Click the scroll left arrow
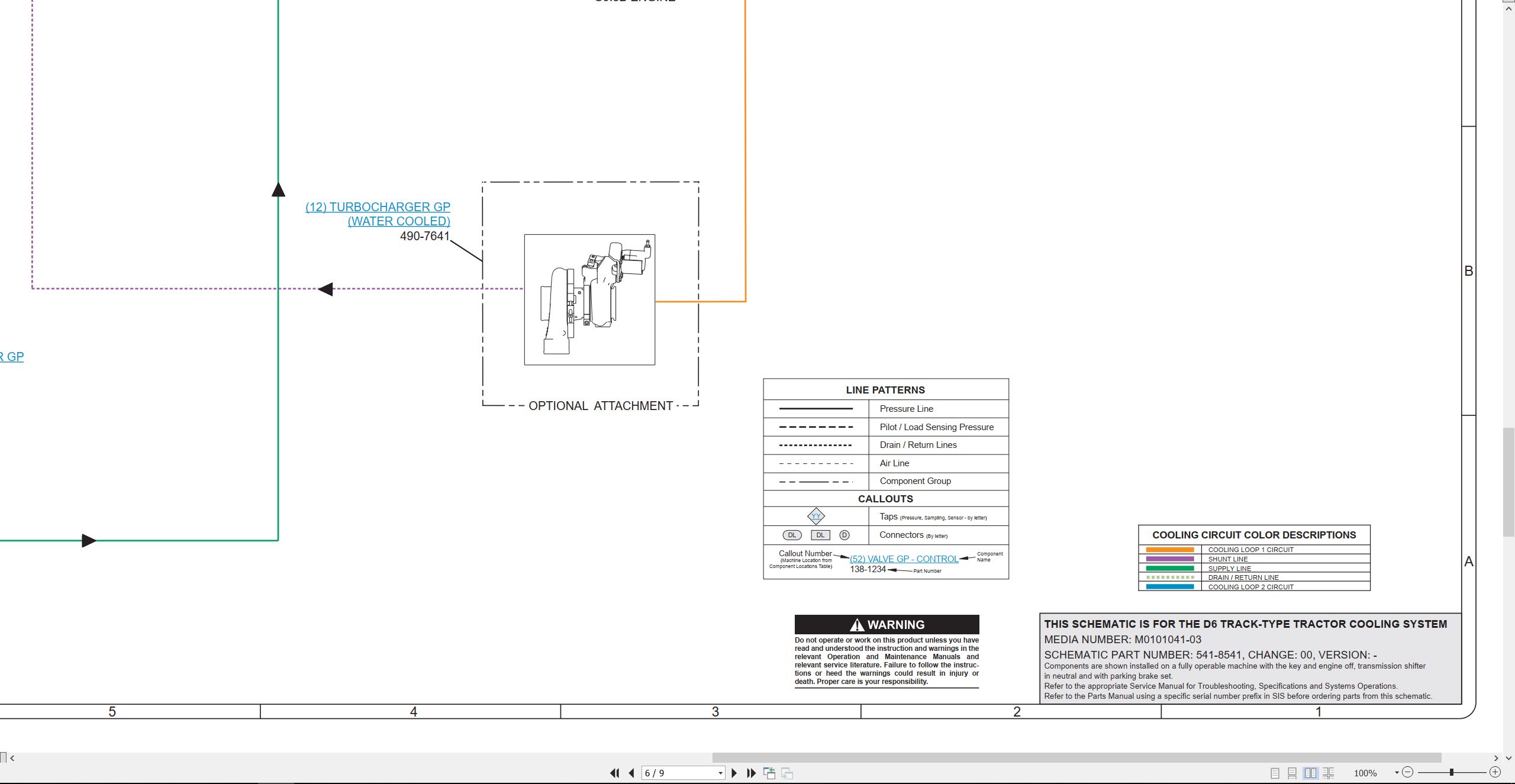1515x784 pixels. click(x=12, y=758)
